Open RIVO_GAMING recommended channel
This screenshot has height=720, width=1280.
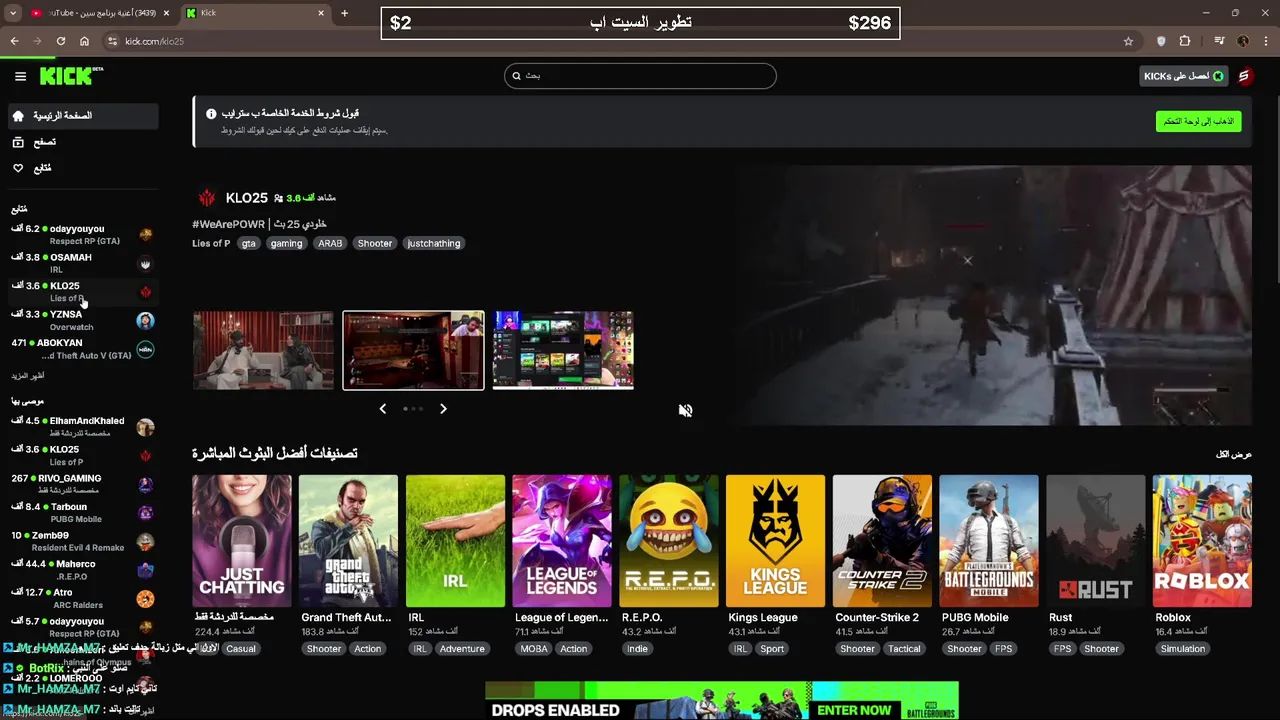click(84, 484)
